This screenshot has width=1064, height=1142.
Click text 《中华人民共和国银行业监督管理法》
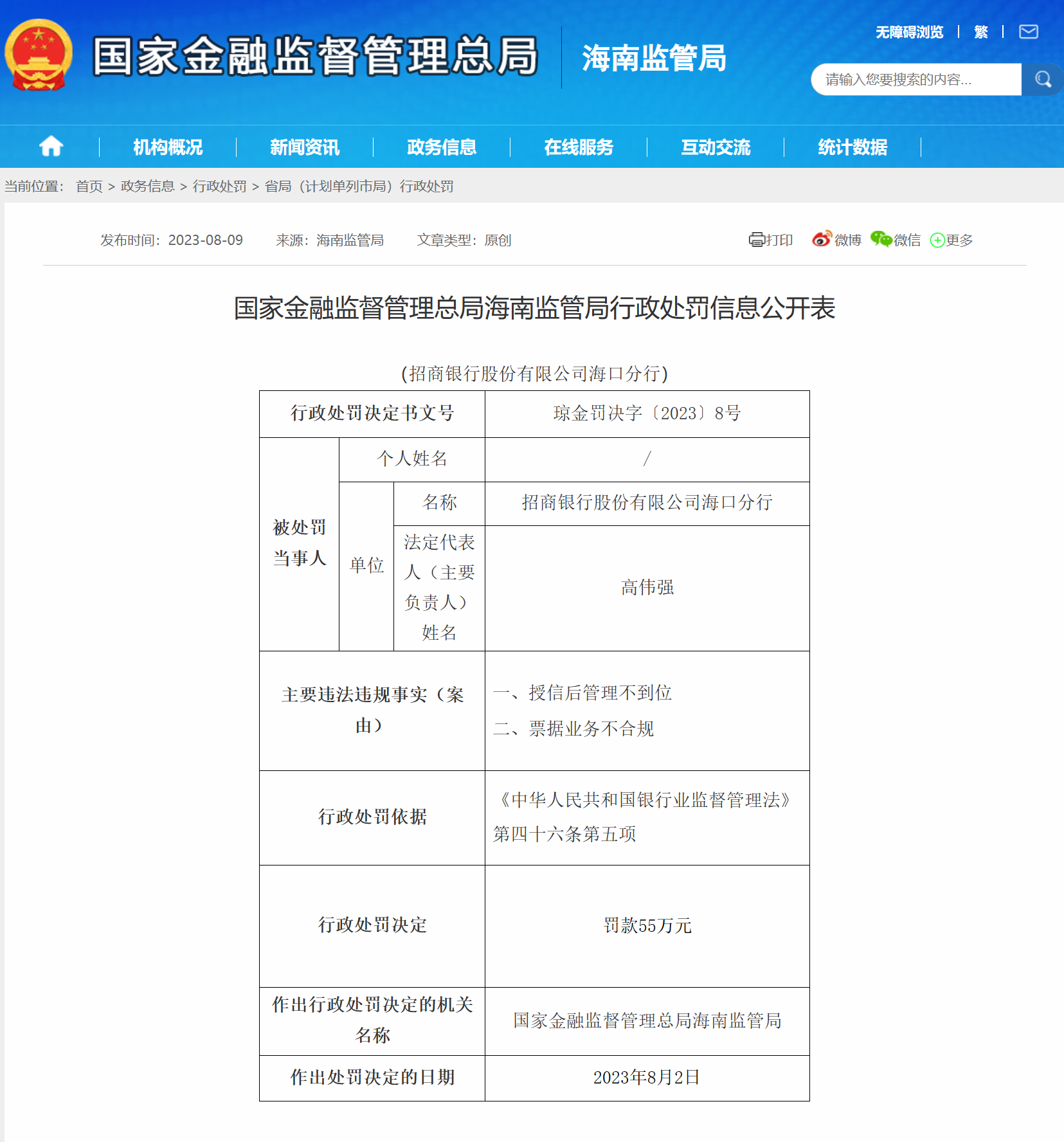point(645,800)
